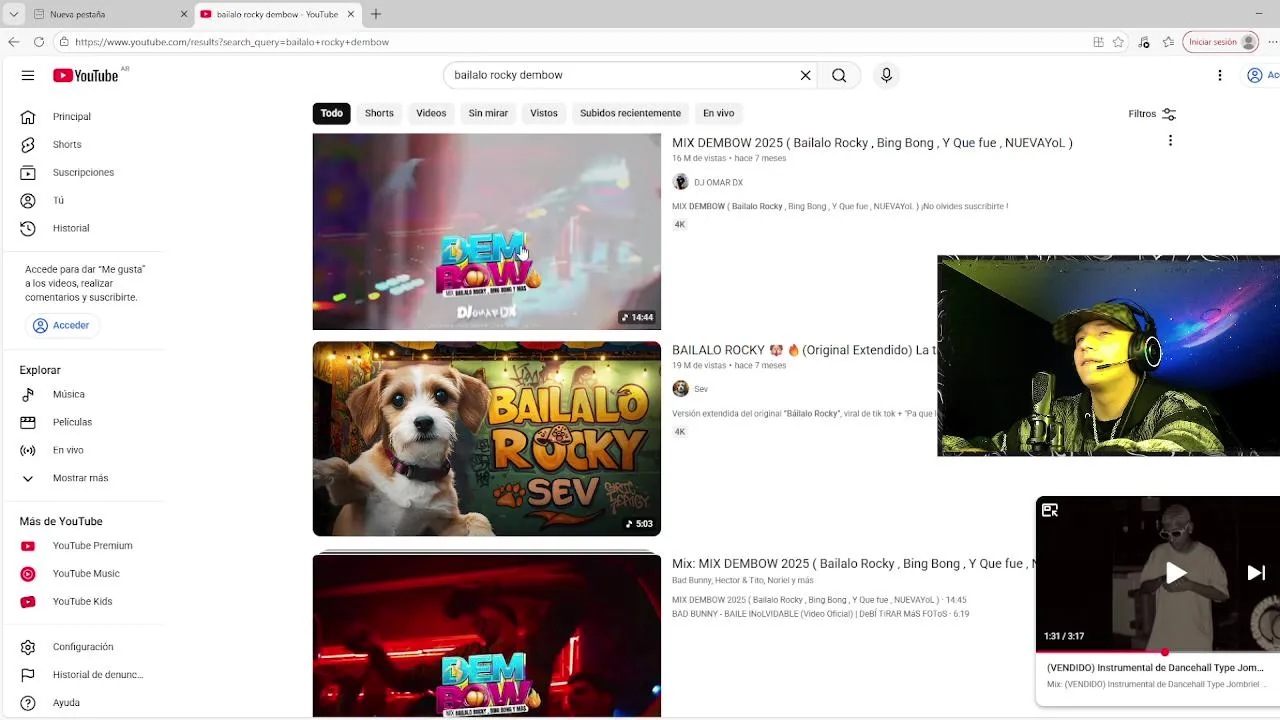1280x720 pixels.
Task: Select the En vivo filter chip
Action: pos(718,113)
